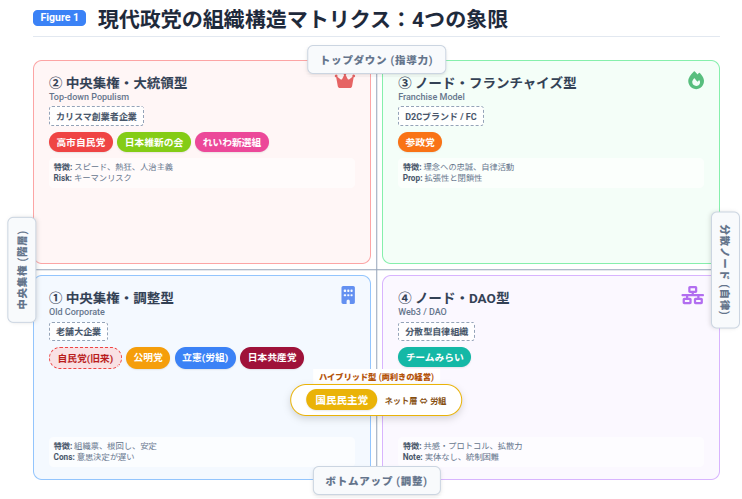Image resolution: width=742 pixels, height=499 pixels.
Task: Click the トップダウン (指導力) axis label
Action: [x=377, y=60]
